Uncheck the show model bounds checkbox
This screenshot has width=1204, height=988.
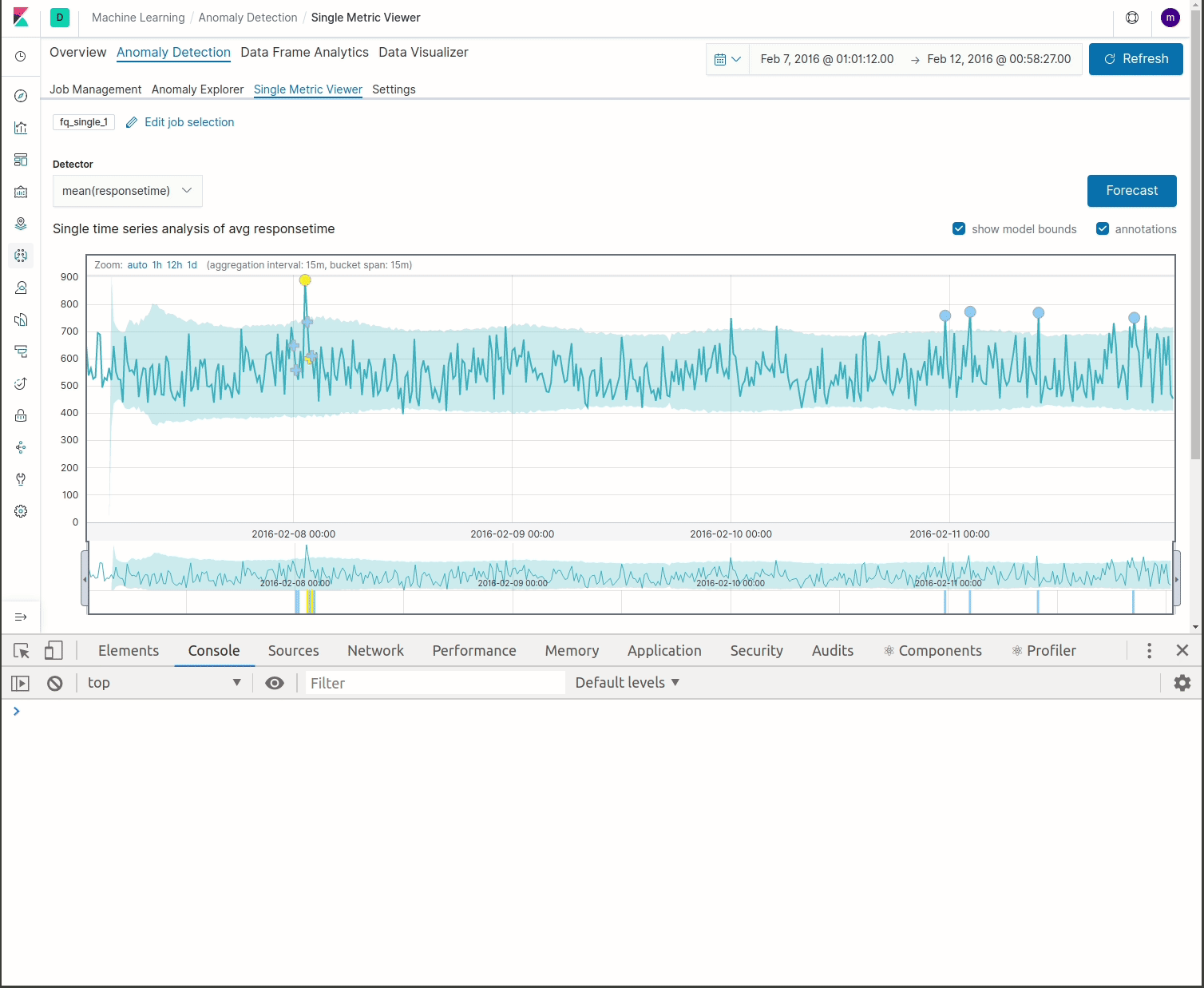[x=958, y=228]
